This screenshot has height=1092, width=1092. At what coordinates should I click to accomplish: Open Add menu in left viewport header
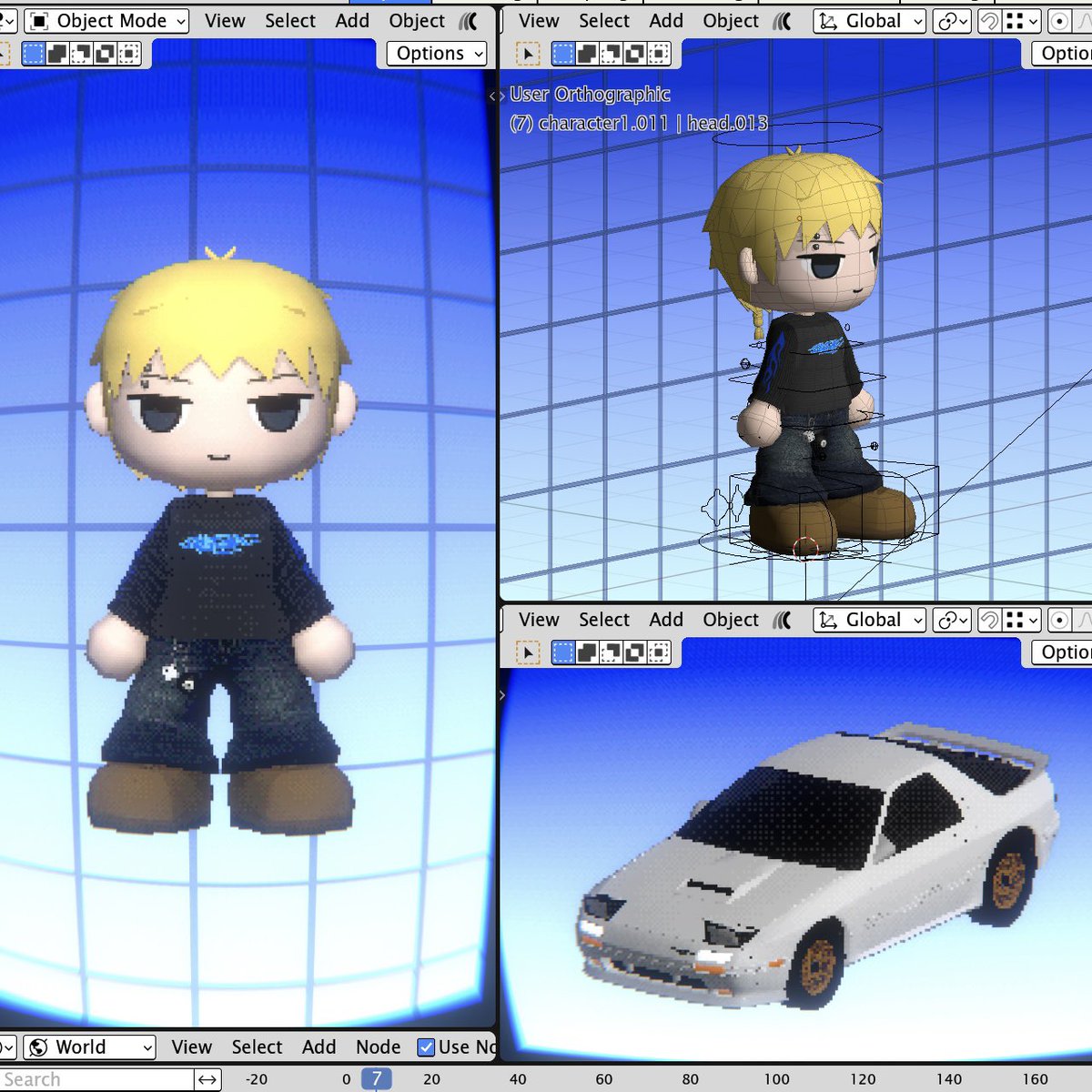352,21
